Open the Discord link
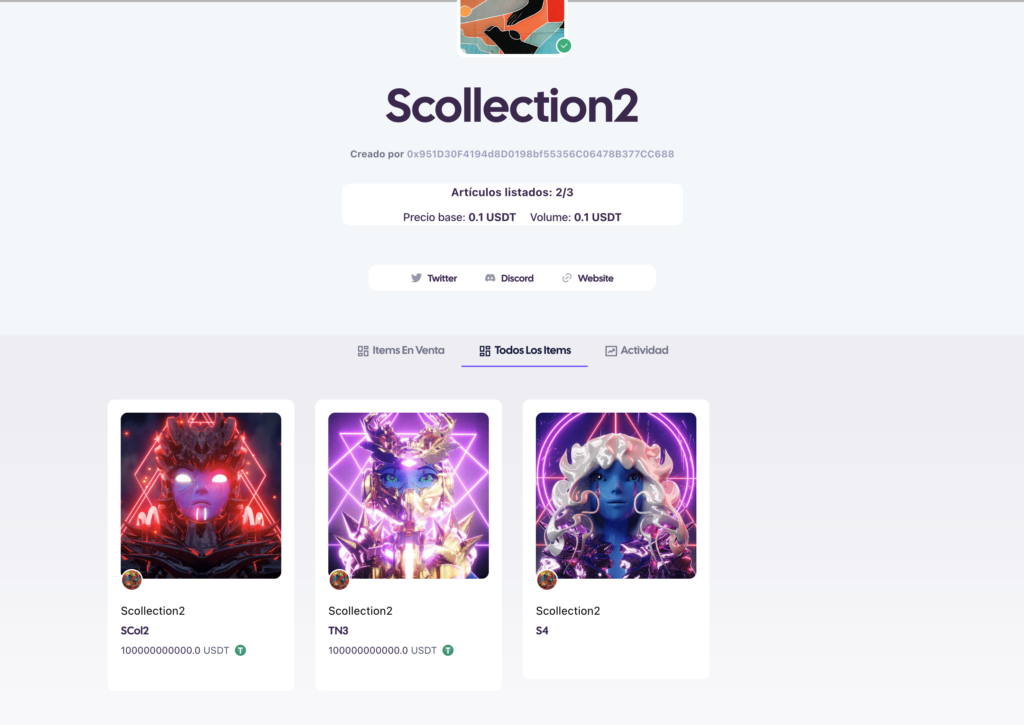Image resolution: width=1024 pixels, height=725 pixels. 509,278
